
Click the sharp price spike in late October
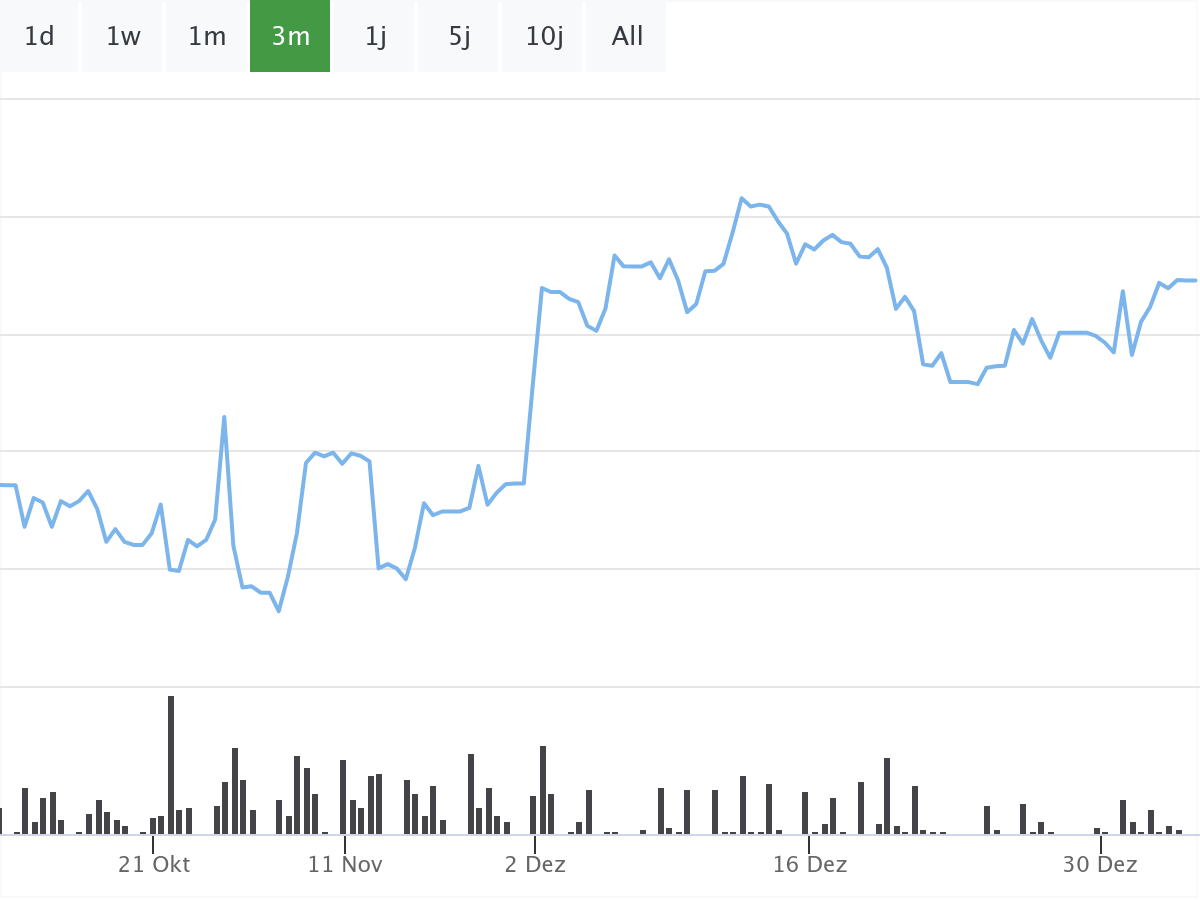click(224, 417)
